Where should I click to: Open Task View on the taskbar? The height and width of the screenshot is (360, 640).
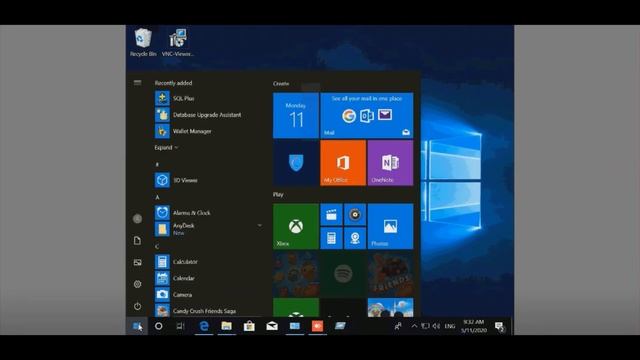pyautogui.click(x=180, y=326)
